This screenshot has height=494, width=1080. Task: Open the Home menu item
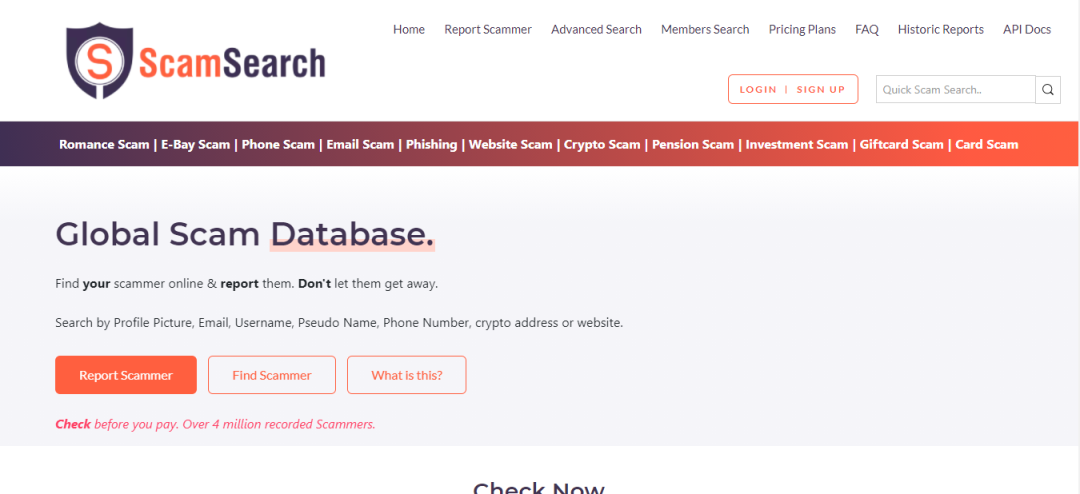[409, 30]
